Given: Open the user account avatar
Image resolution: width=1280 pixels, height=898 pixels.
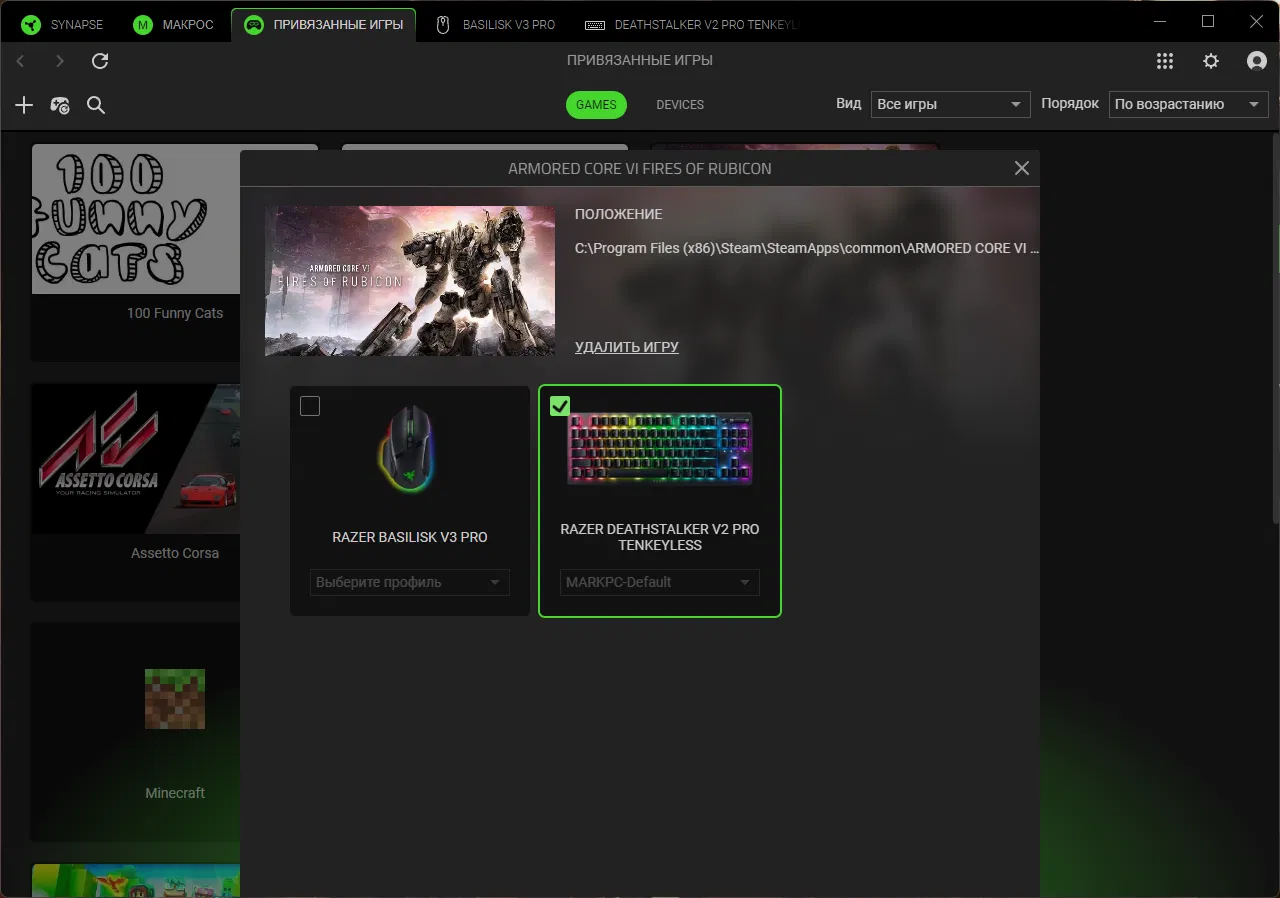Looking at the screenshot, I should [1257, 61].
